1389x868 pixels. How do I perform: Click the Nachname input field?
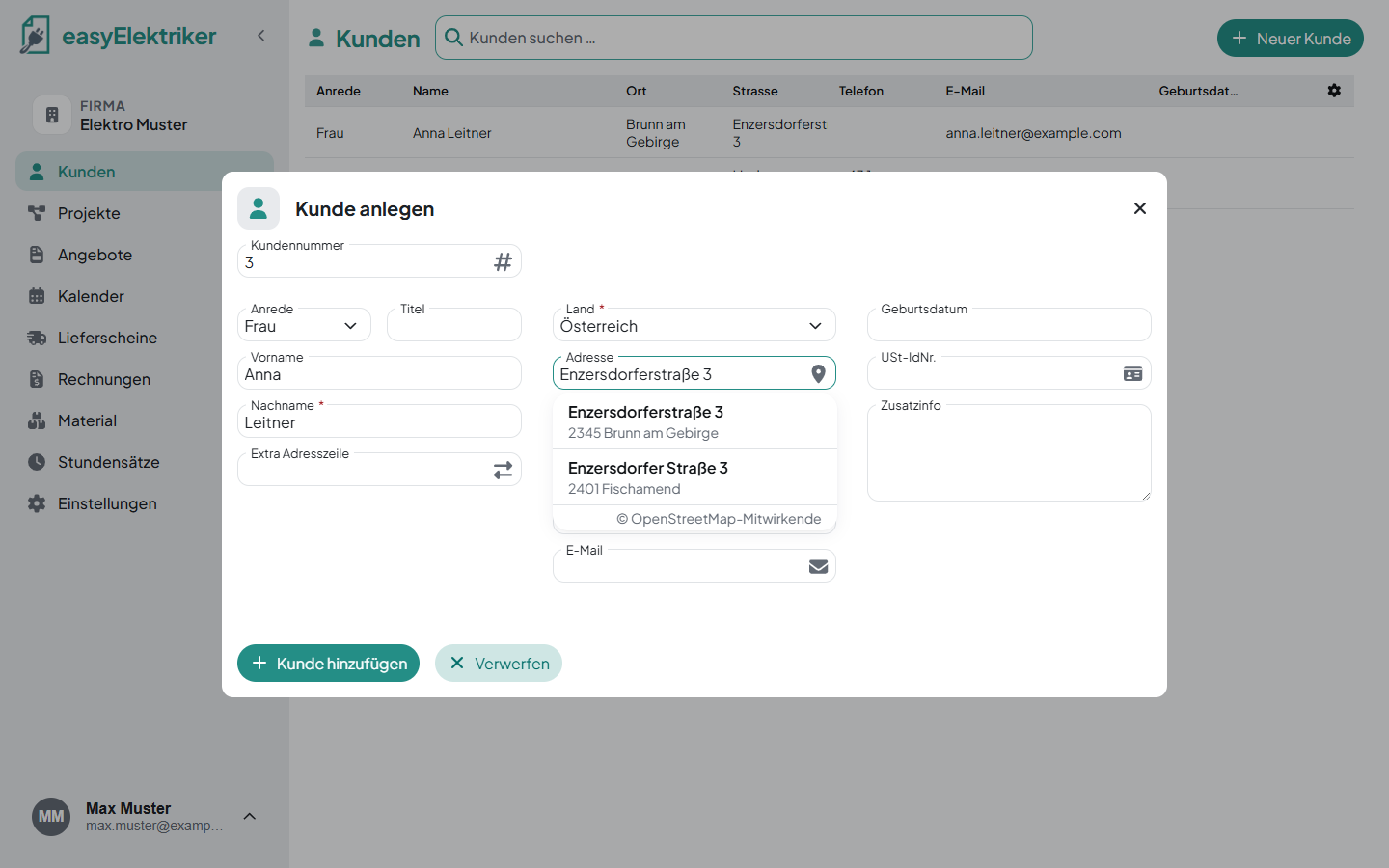click(379, 421)
